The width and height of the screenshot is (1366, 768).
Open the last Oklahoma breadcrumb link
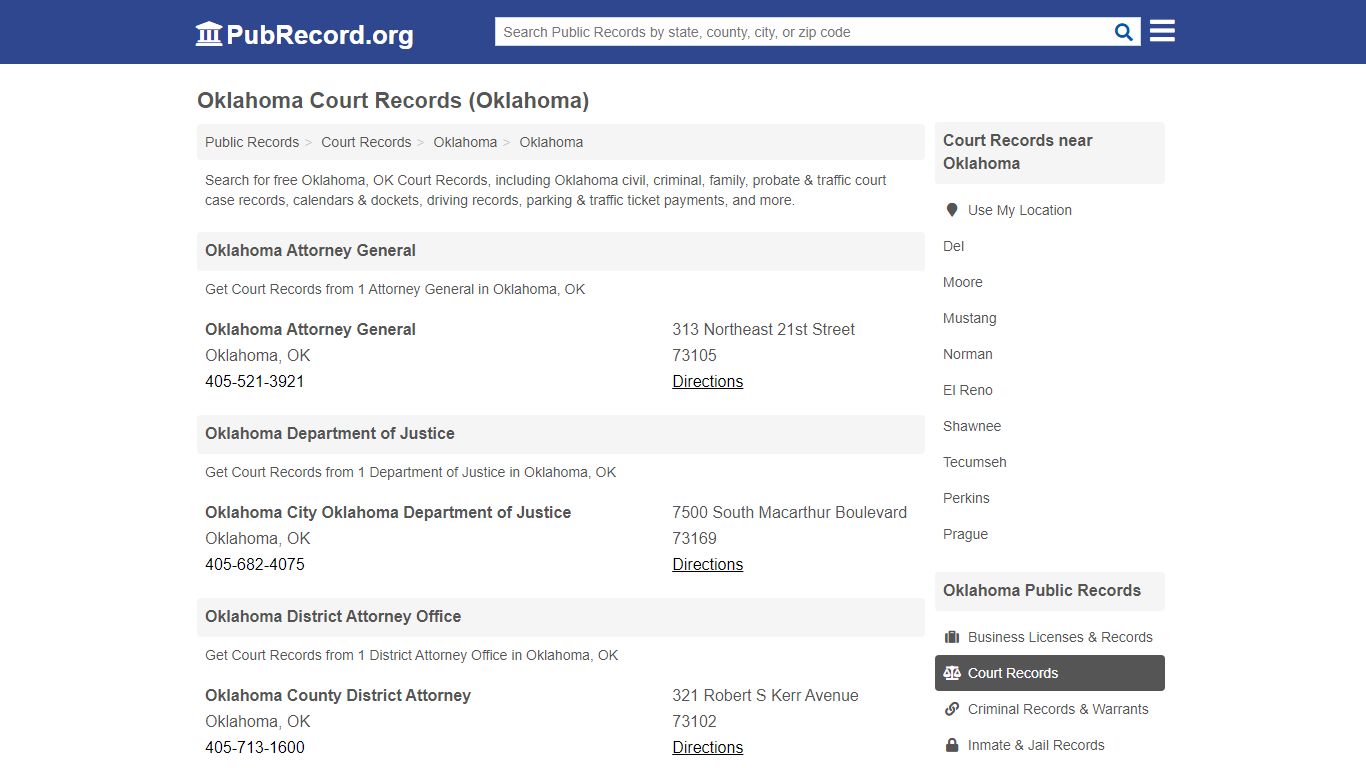tap(551, 142)
